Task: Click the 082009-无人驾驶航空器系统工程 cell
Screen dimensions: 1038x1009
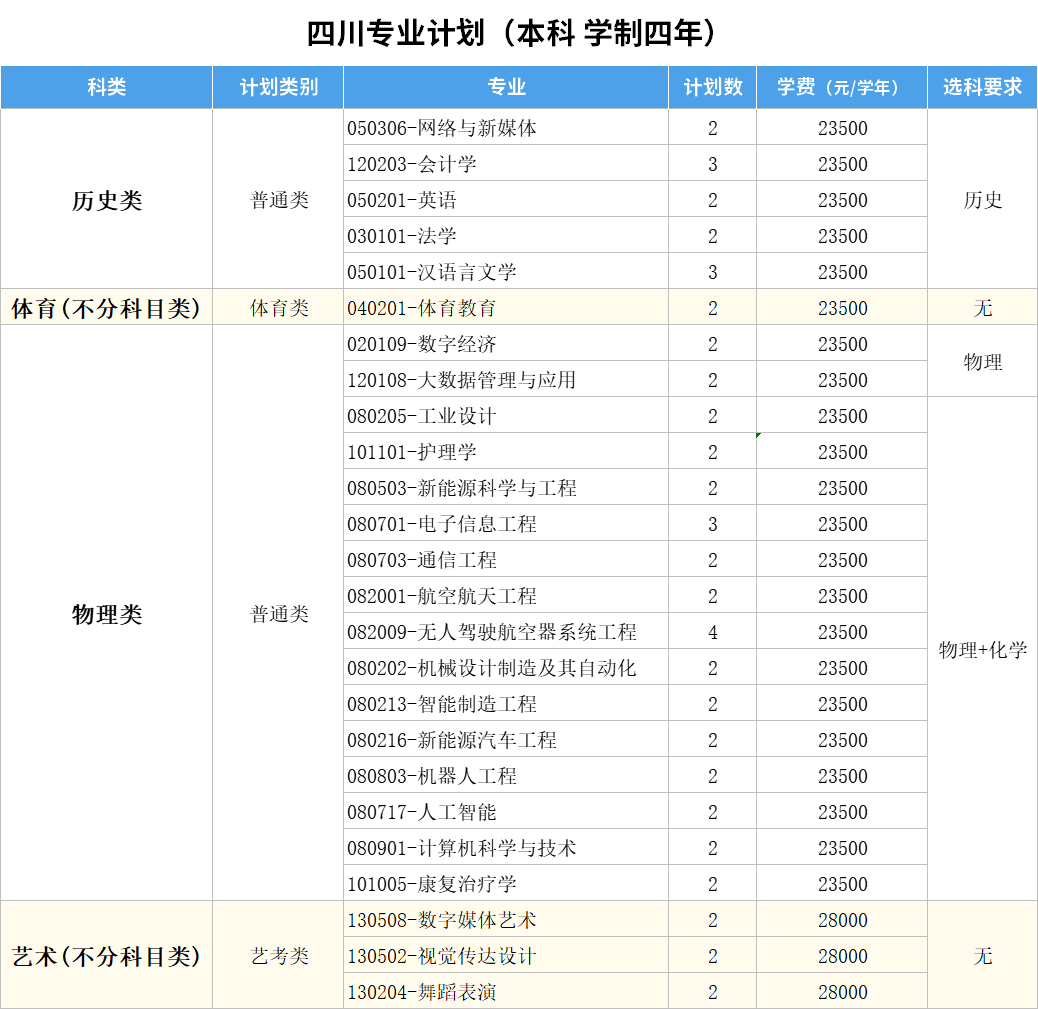Action: coord(492,632)
